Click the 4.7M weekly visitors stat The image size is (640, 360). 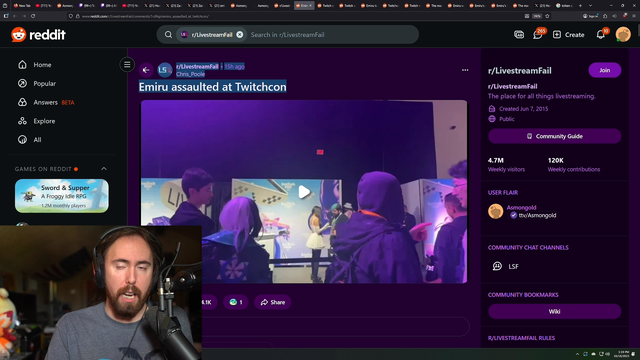click(506, 164)
